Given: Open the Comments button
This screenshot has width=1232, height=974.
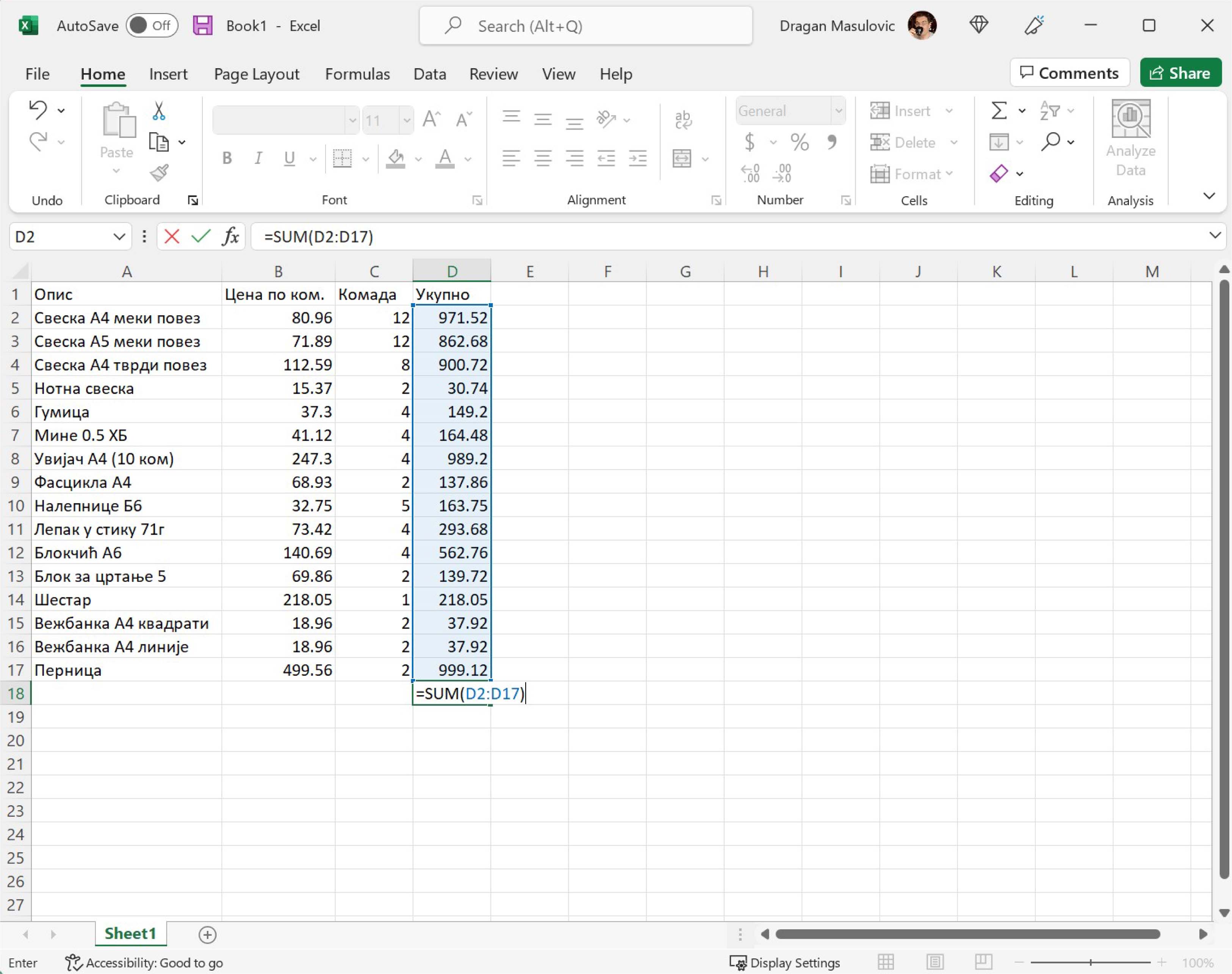Looking at the screenshot, I should coord(1069,73).
